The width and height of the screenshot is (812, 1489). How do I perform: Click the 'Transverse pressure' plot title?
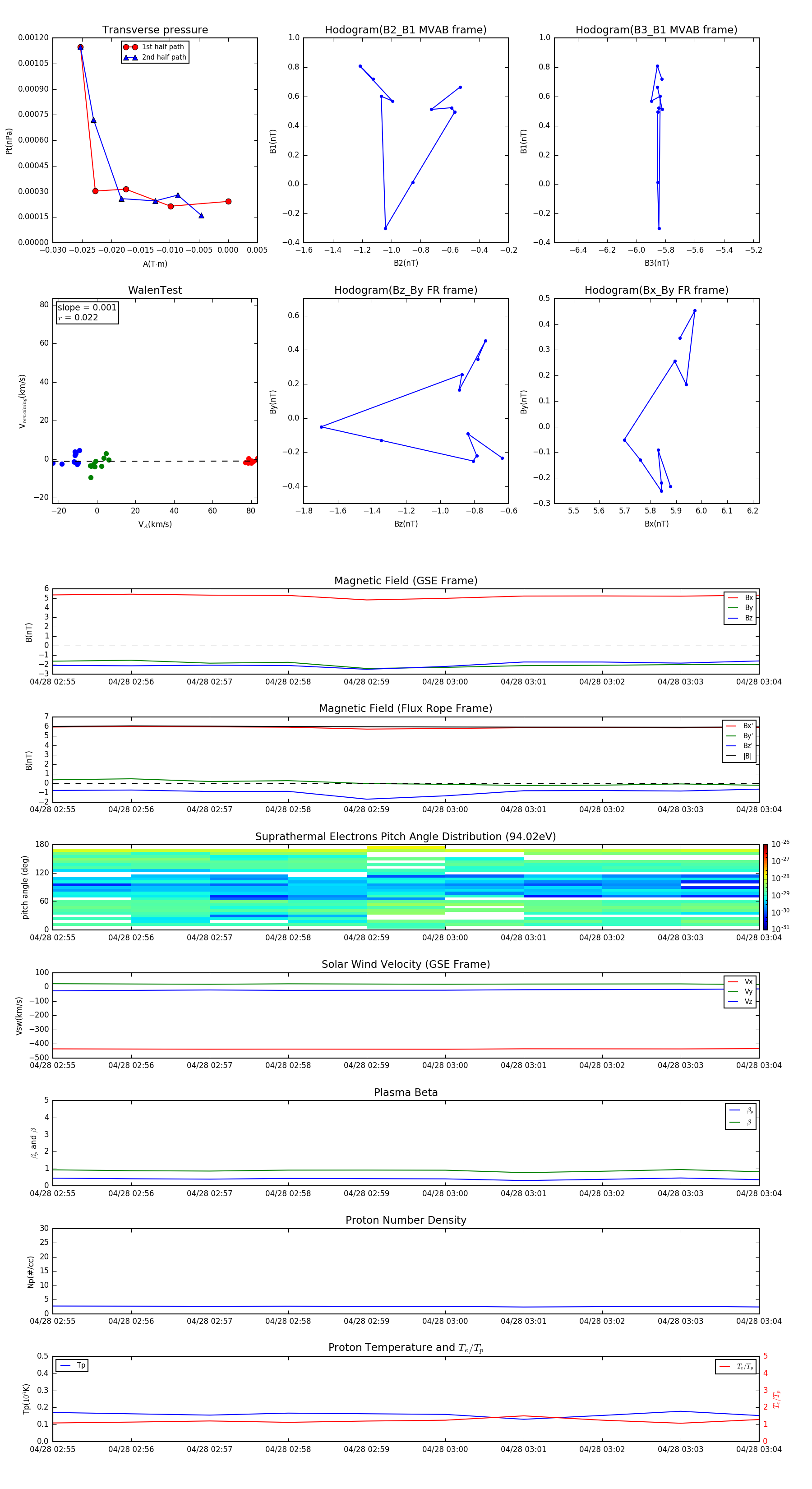click(155, 30)
